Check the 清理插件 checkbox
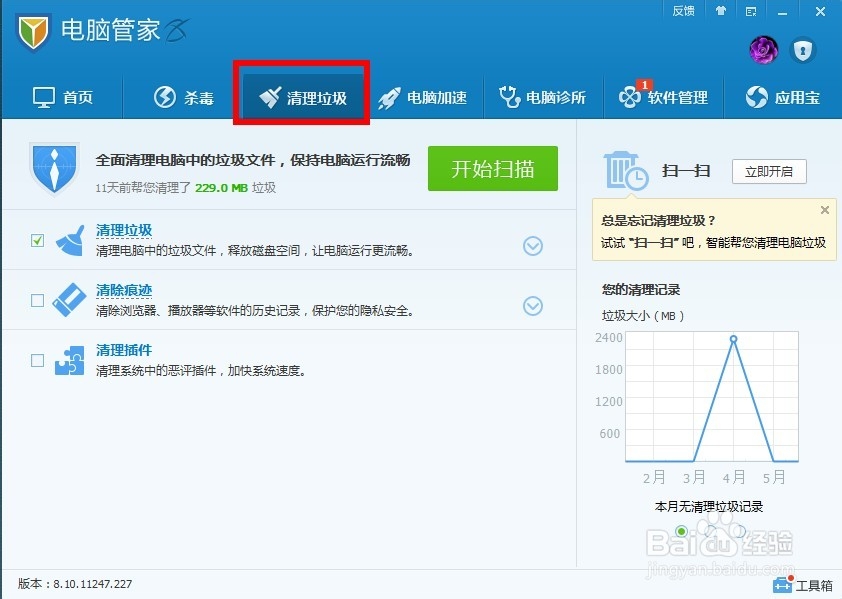Screen dimensions: 842x599 click(x=37, y=360)
